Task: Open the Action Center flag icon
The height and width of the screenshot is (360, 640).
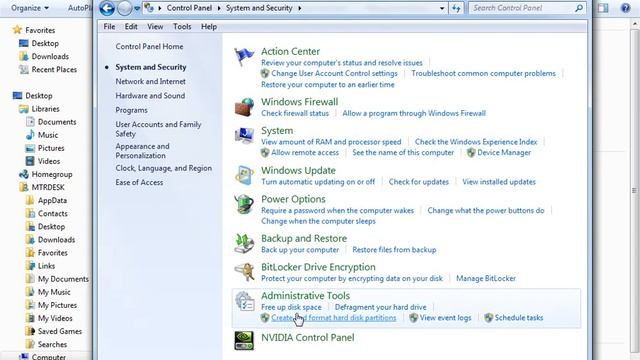Action: pyautogui.click(x=244, y=57)
